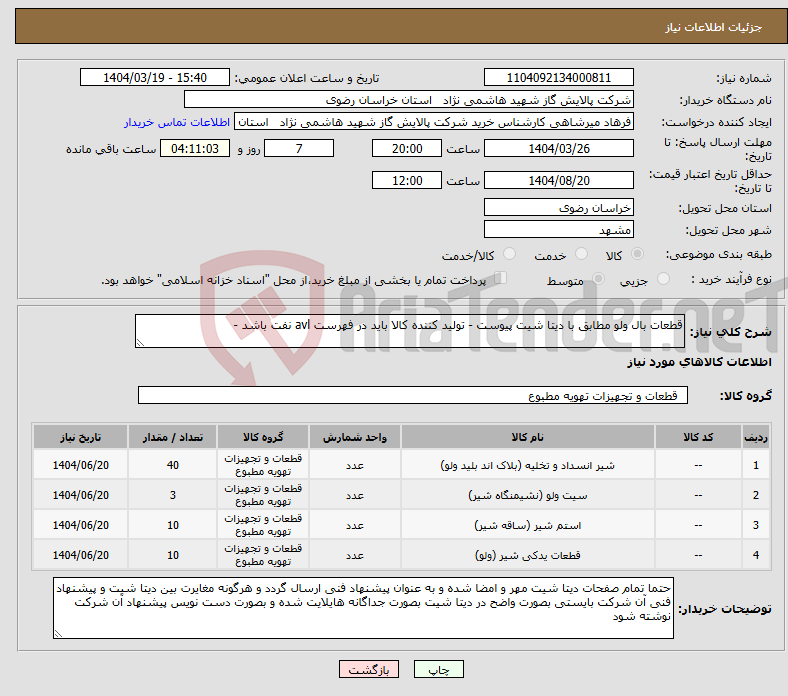Select the کالا/خدمت radio button
788x696 pixels.
point(509,254)
